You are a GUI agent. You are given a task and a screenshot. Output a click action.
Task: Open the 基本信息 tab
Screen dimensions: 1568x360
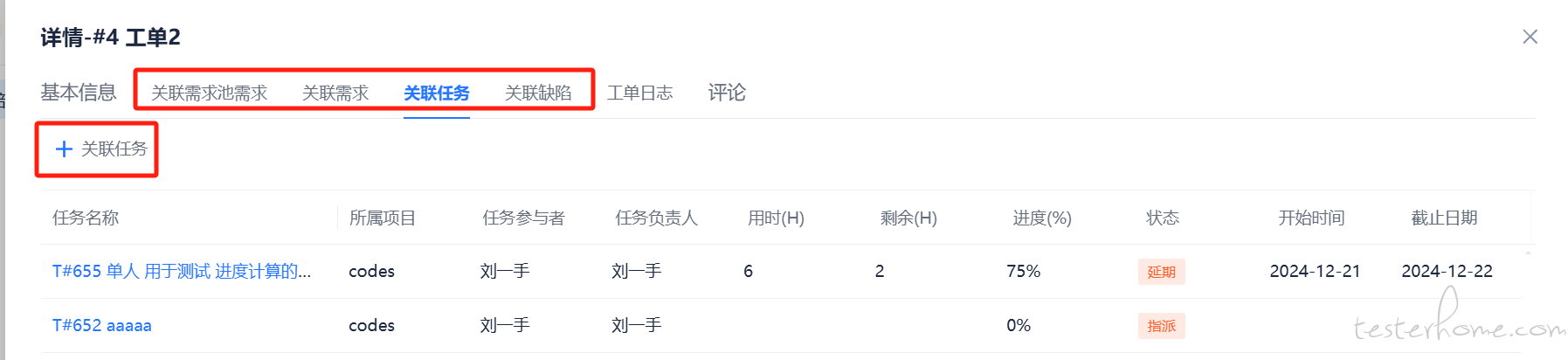[79, 93]
